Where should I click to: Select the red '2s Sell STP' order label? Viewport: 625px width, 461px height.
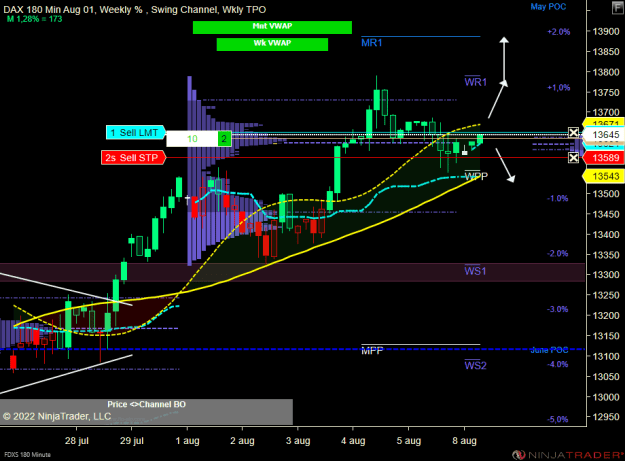coord(133,158)
